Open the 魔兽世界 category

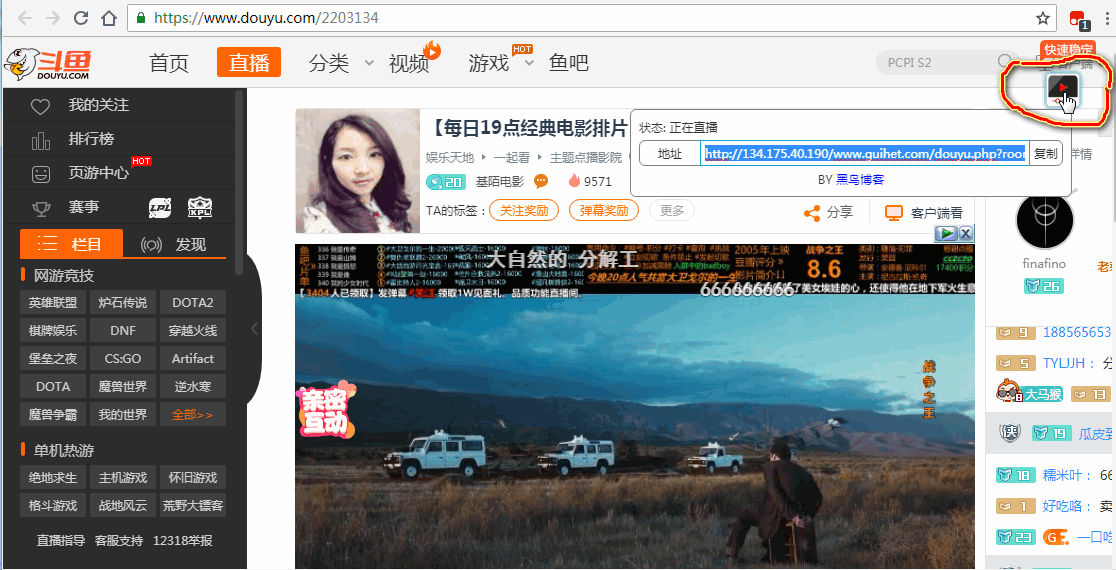click(x=122, y=386)
